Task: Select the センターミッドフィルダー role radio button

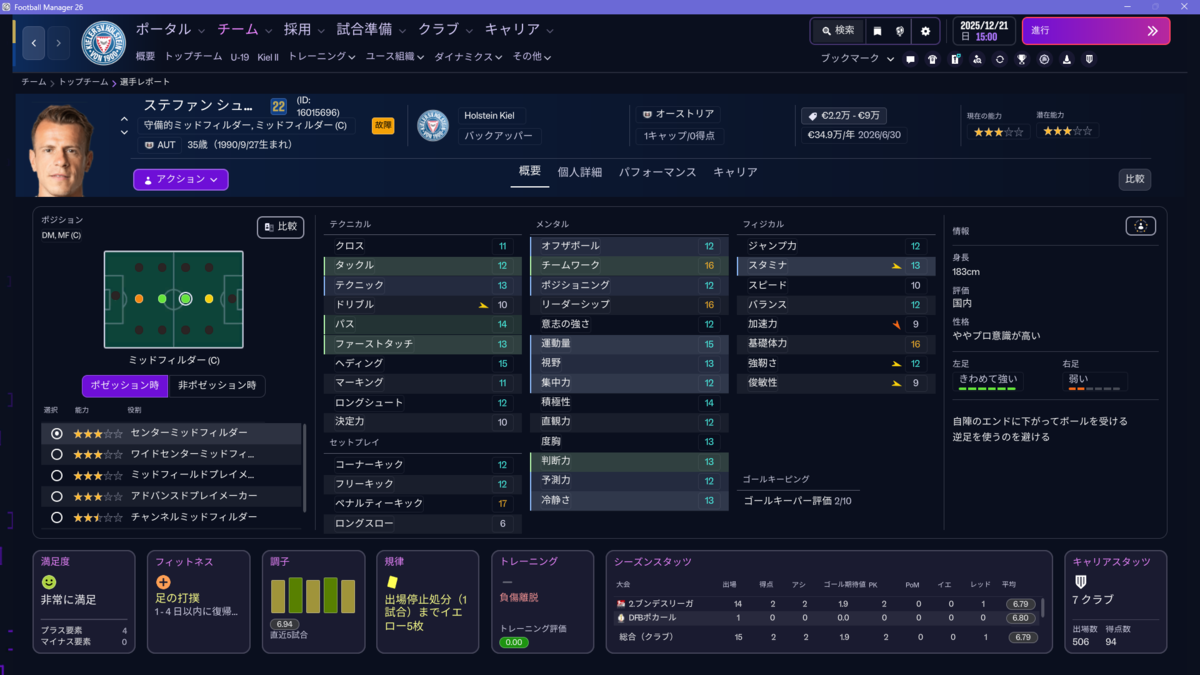Action: click(57, 433)
